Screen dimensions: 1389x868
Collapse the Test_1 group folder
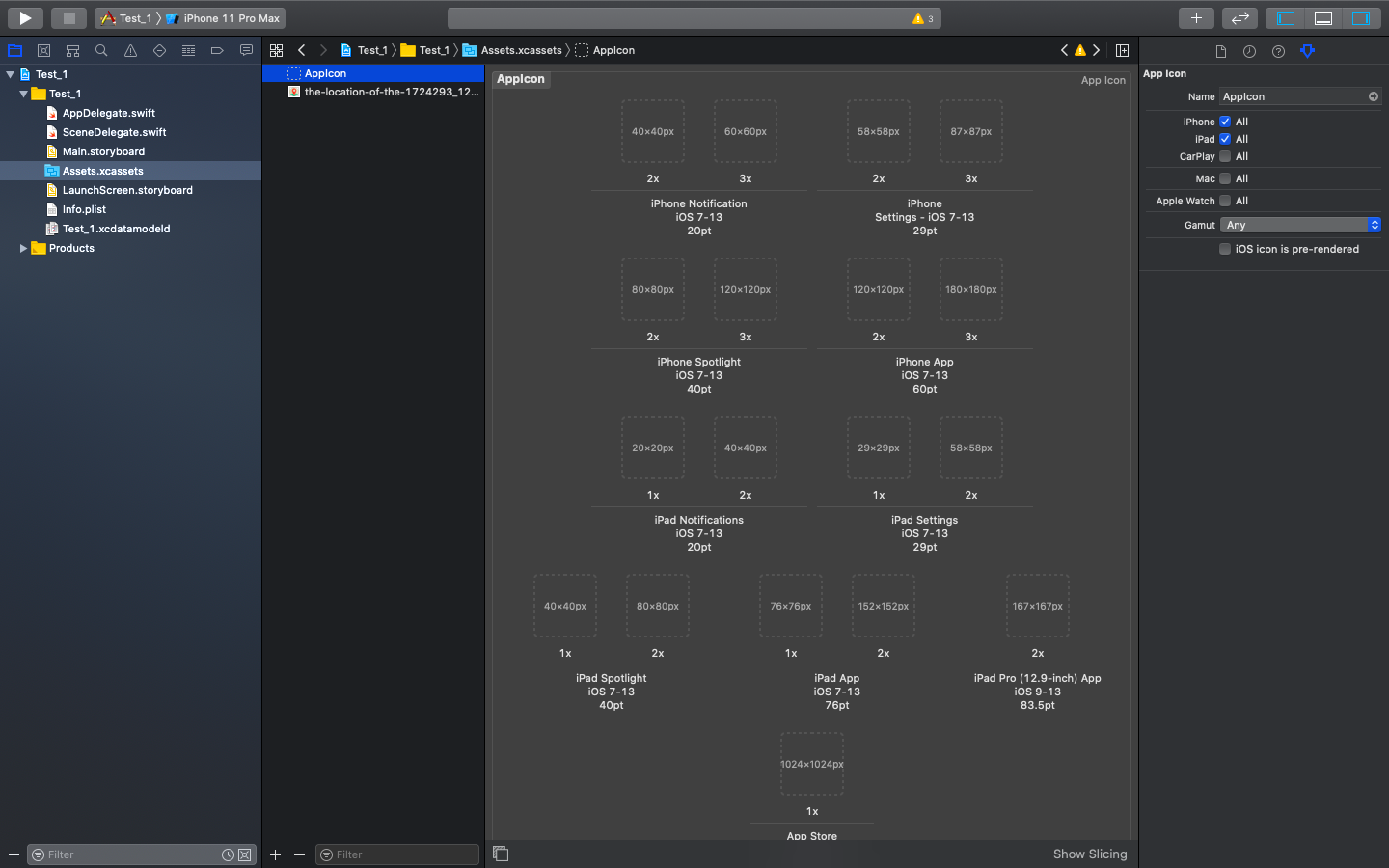tap(23, 94)
